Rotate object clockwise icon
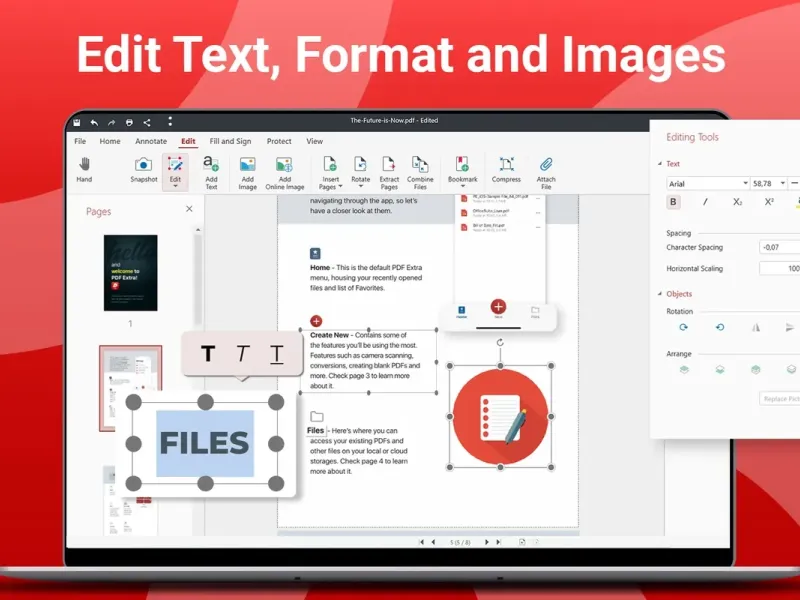Image resolution: width=800 pixels, height=600 pixels. tap(683, 328)
